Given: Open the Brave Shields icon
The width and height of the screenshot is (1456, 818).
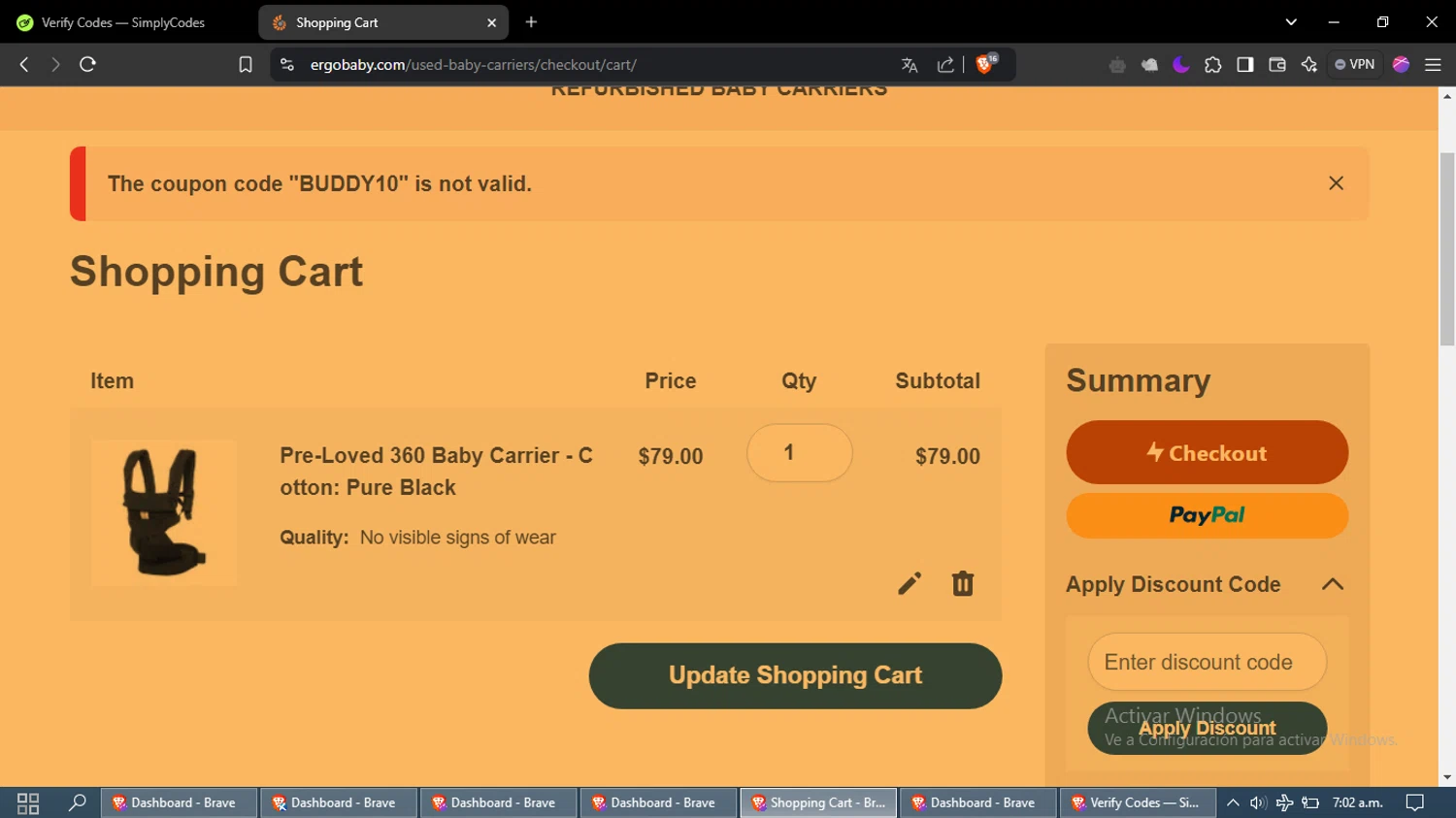Looking at the screenshot, I should [986, 64].
